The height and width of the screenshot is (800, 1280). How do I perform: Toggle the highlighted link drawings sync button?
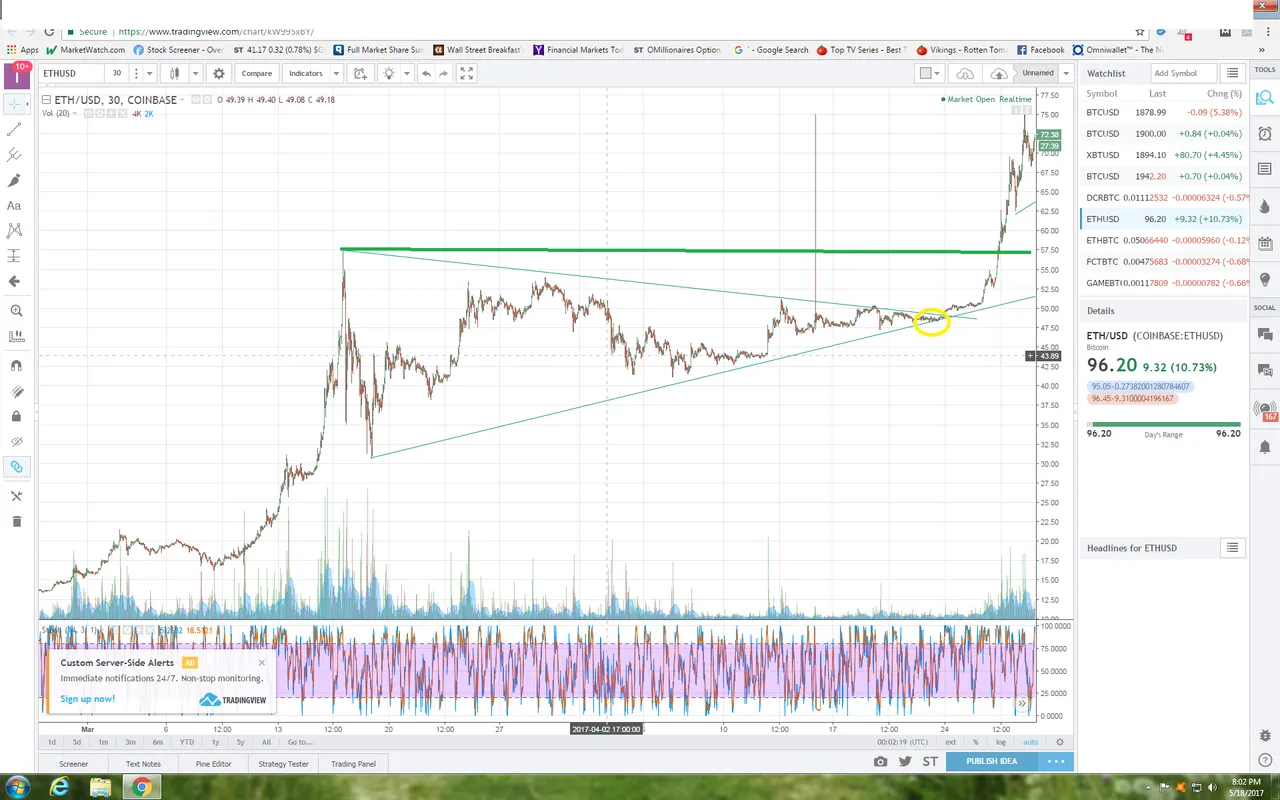pos(14,467)
